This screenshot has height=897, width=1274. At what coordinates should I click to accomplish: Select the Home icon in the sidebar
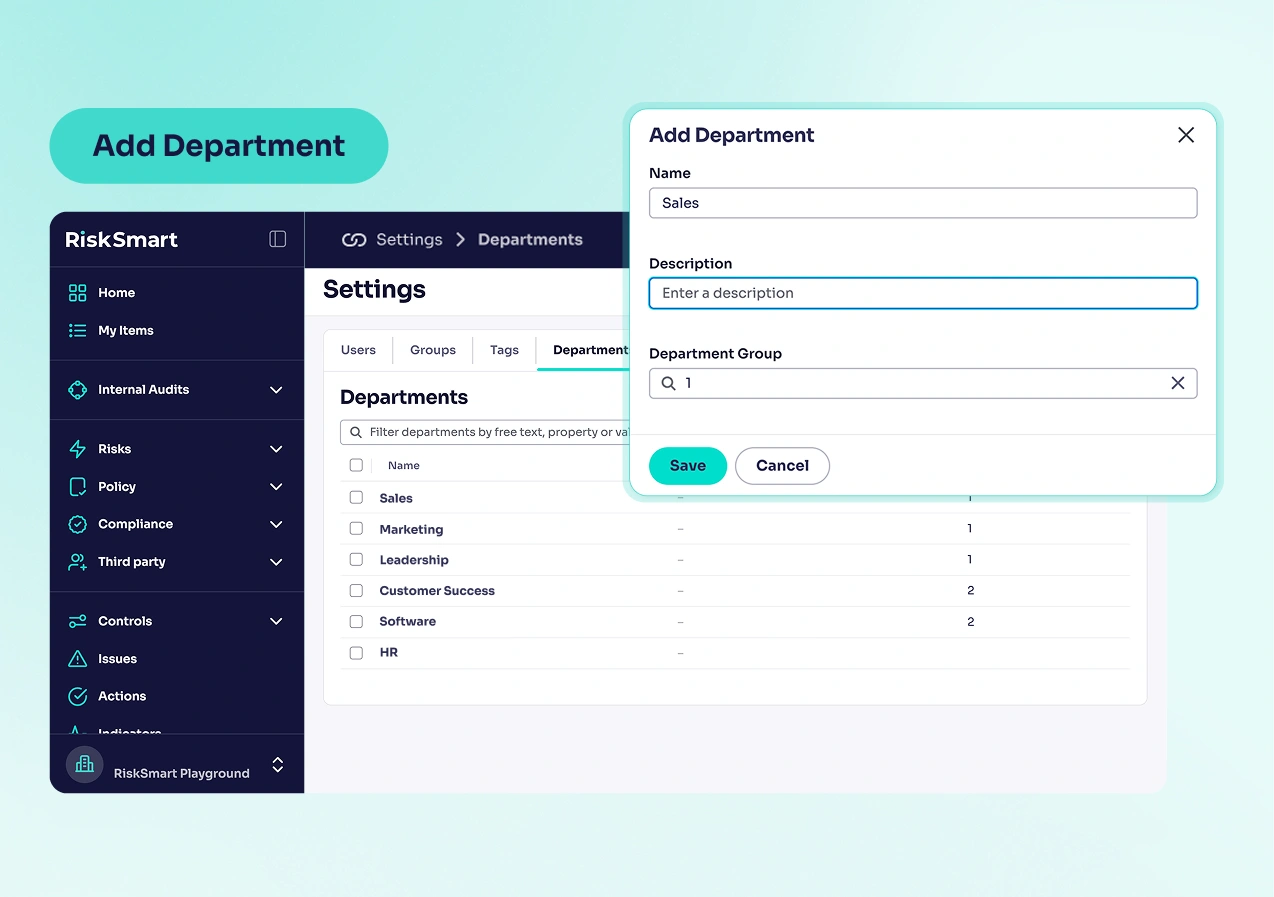78,292
